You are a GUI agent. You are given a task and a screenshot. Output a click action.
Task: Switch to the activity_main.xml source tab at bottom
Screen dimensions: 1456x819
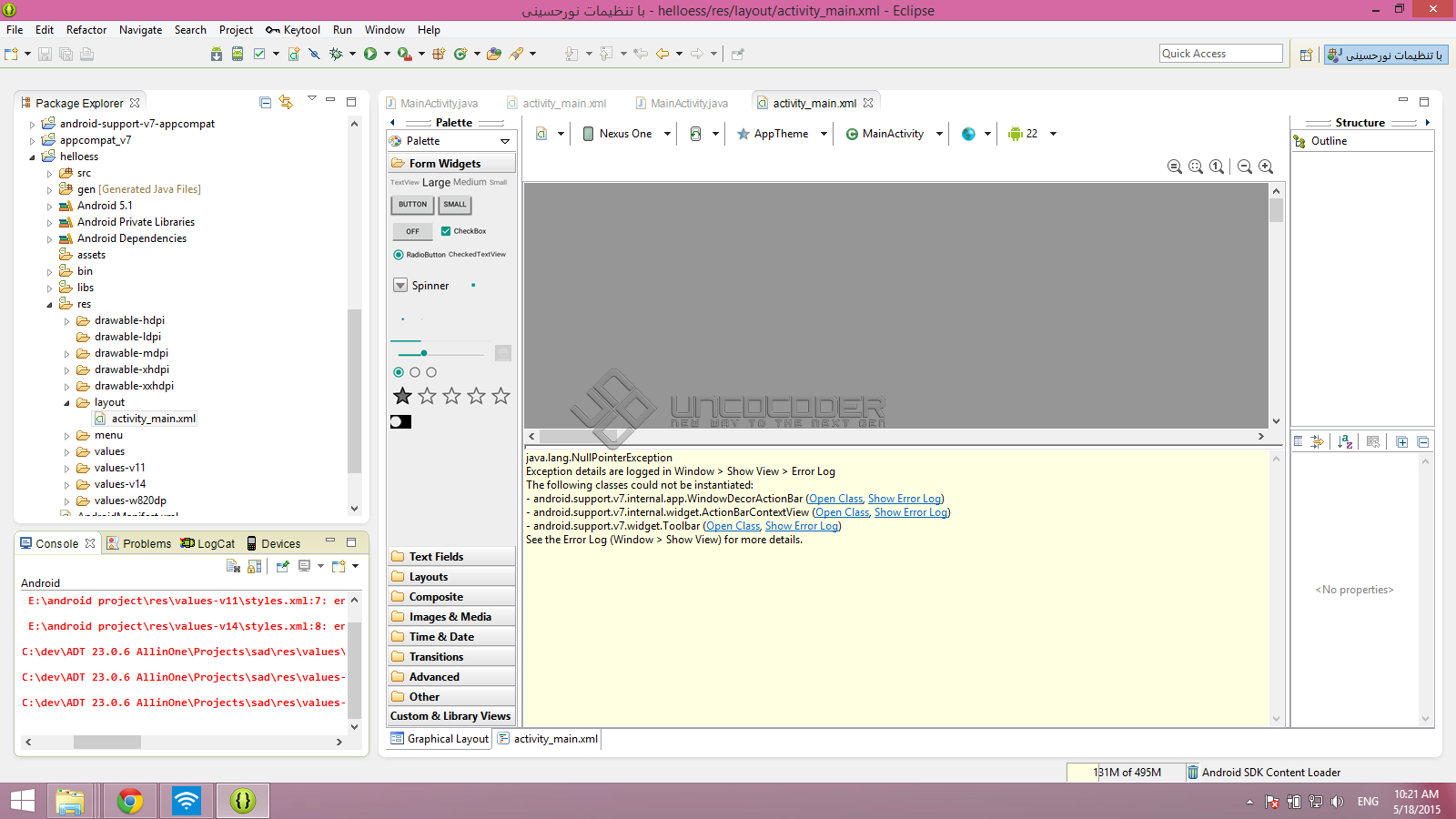point(548,739)
